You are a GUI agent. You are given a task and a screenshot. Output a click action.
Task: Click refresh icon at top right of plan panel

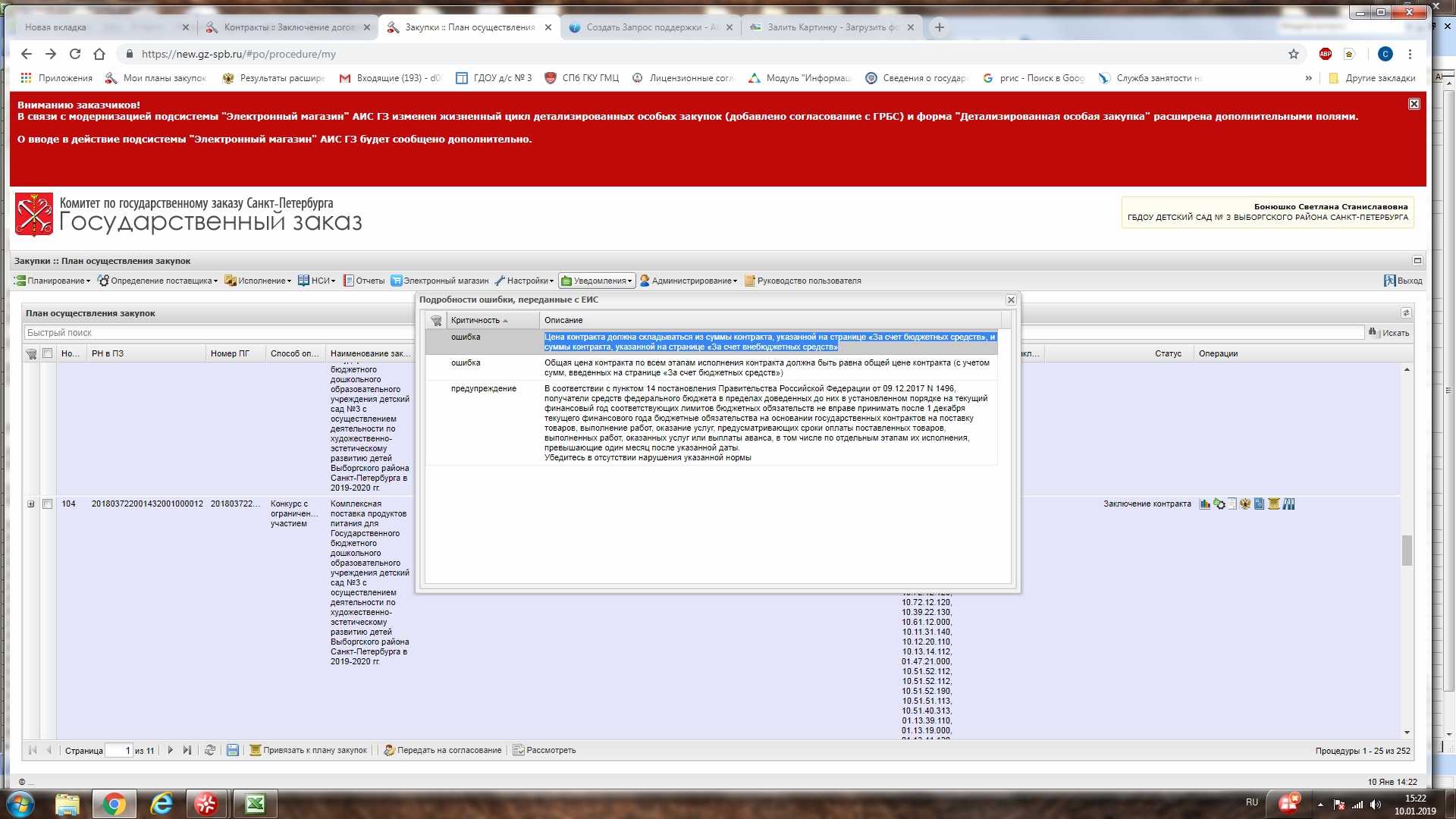[x=1406, y=313]
